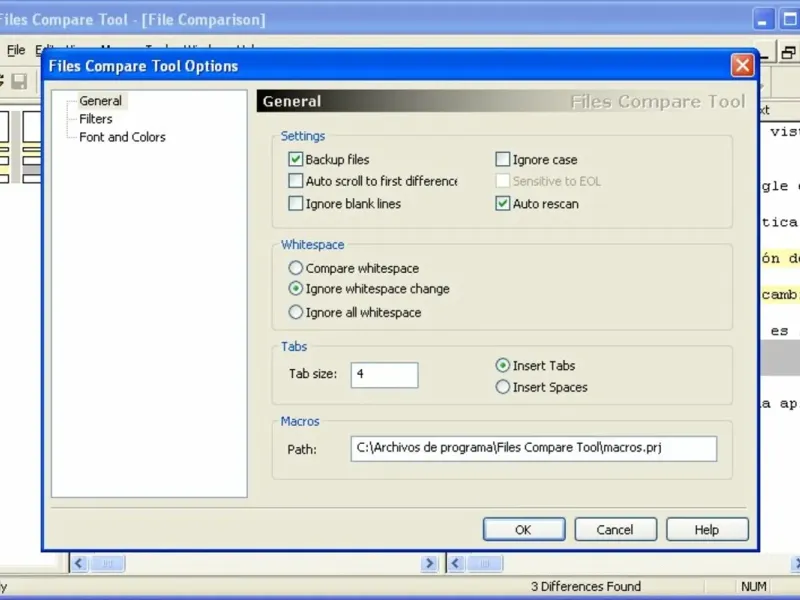The height and width of the screenshot is (600, 800).
Task: Open the File menu in the main window
Action: (16, 50)
